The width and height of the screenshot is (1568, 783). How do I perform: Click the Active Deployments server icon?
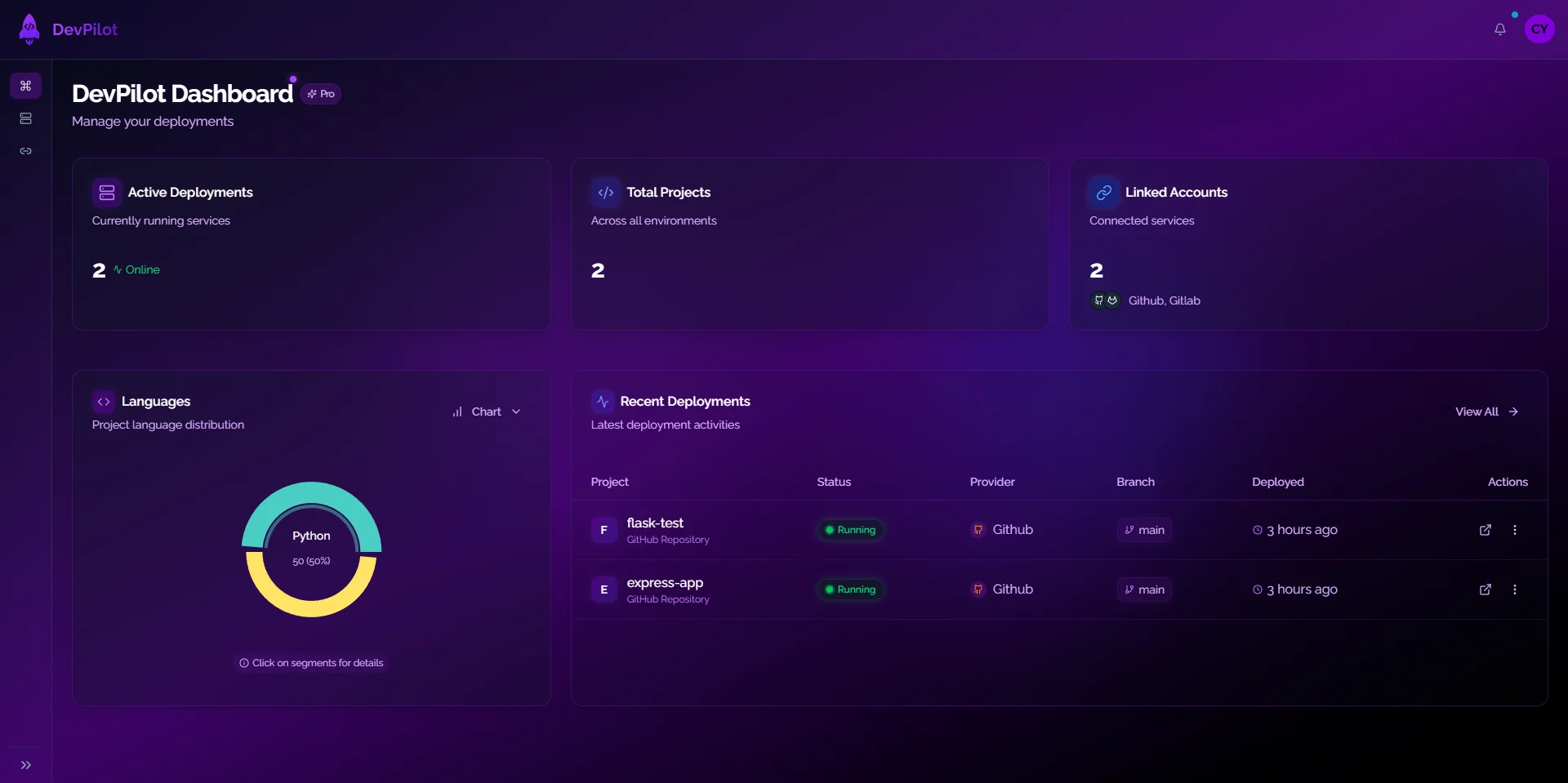(x=106, y=192)
